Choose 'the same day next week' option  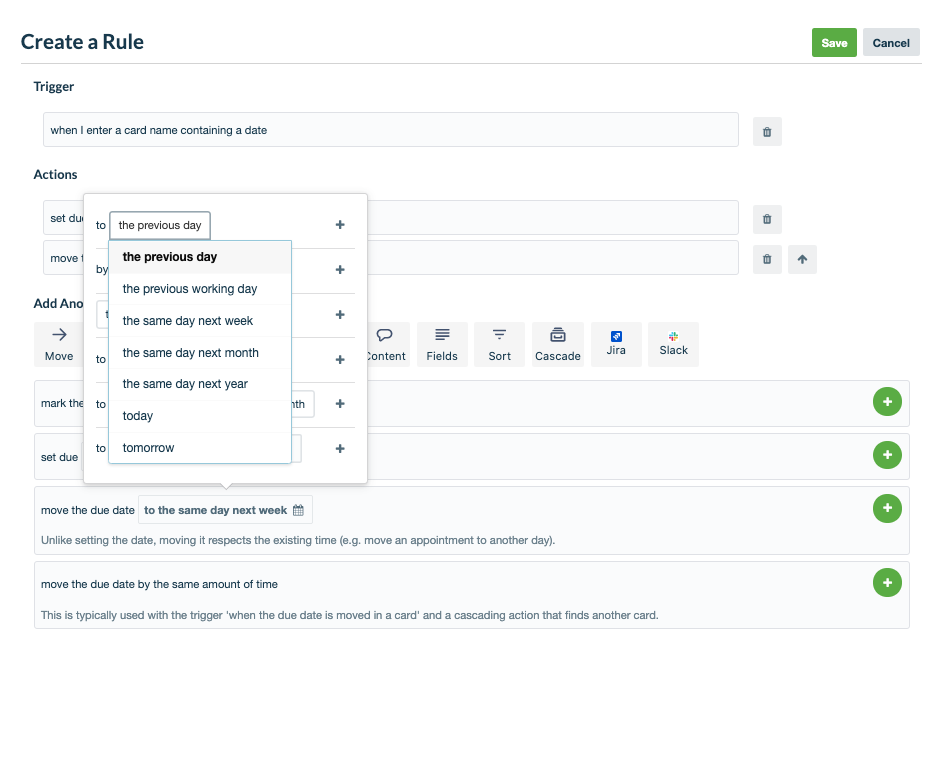tap(200, 321)
